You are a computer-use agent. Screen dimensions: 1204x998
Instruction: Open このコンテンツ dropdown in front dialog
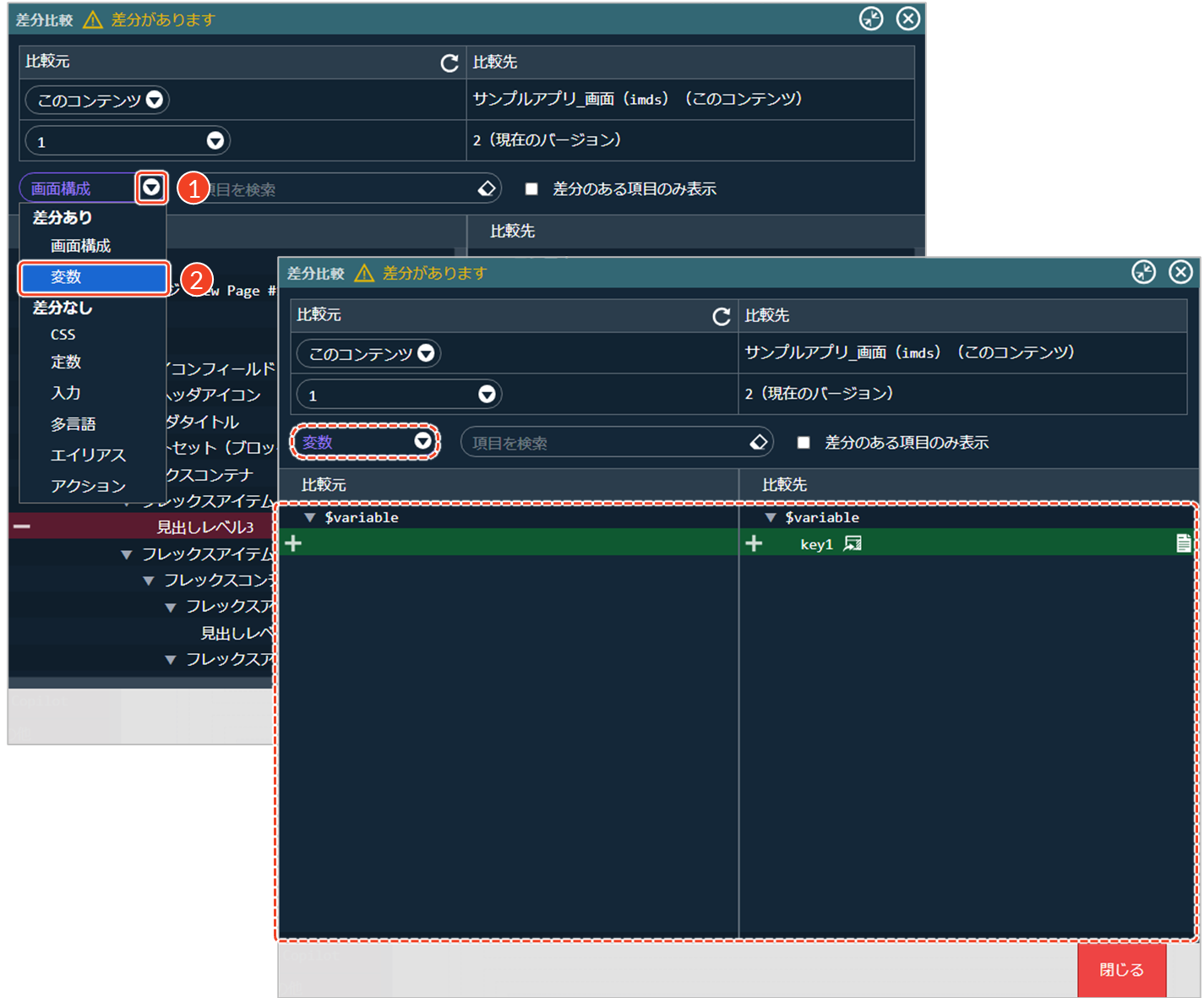(426, 353)
